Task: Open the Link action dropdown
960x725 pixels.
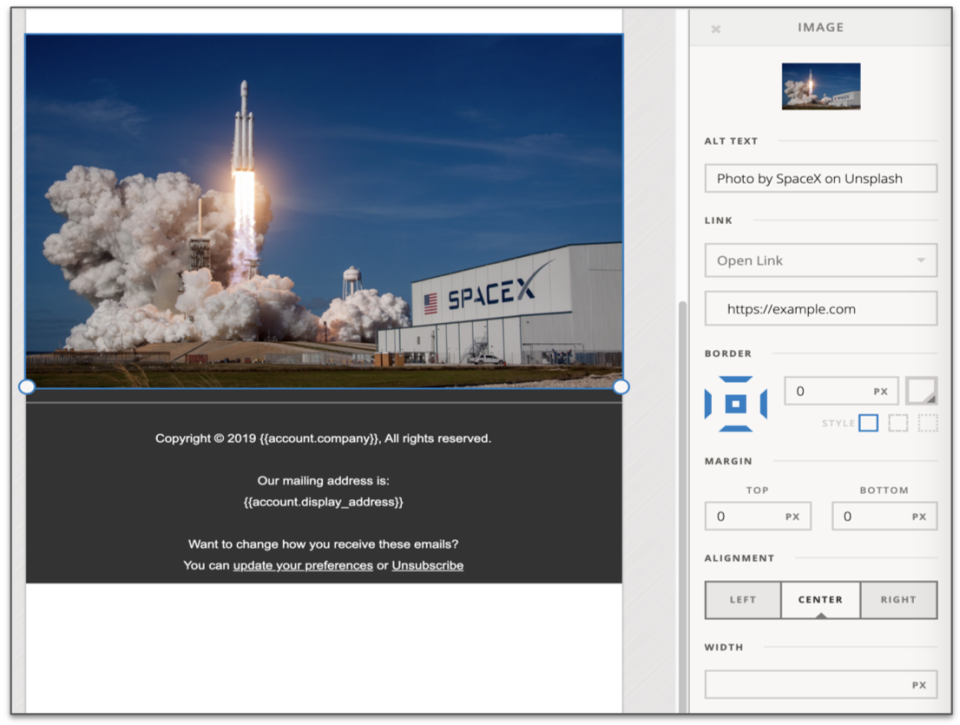Action: 820,260
